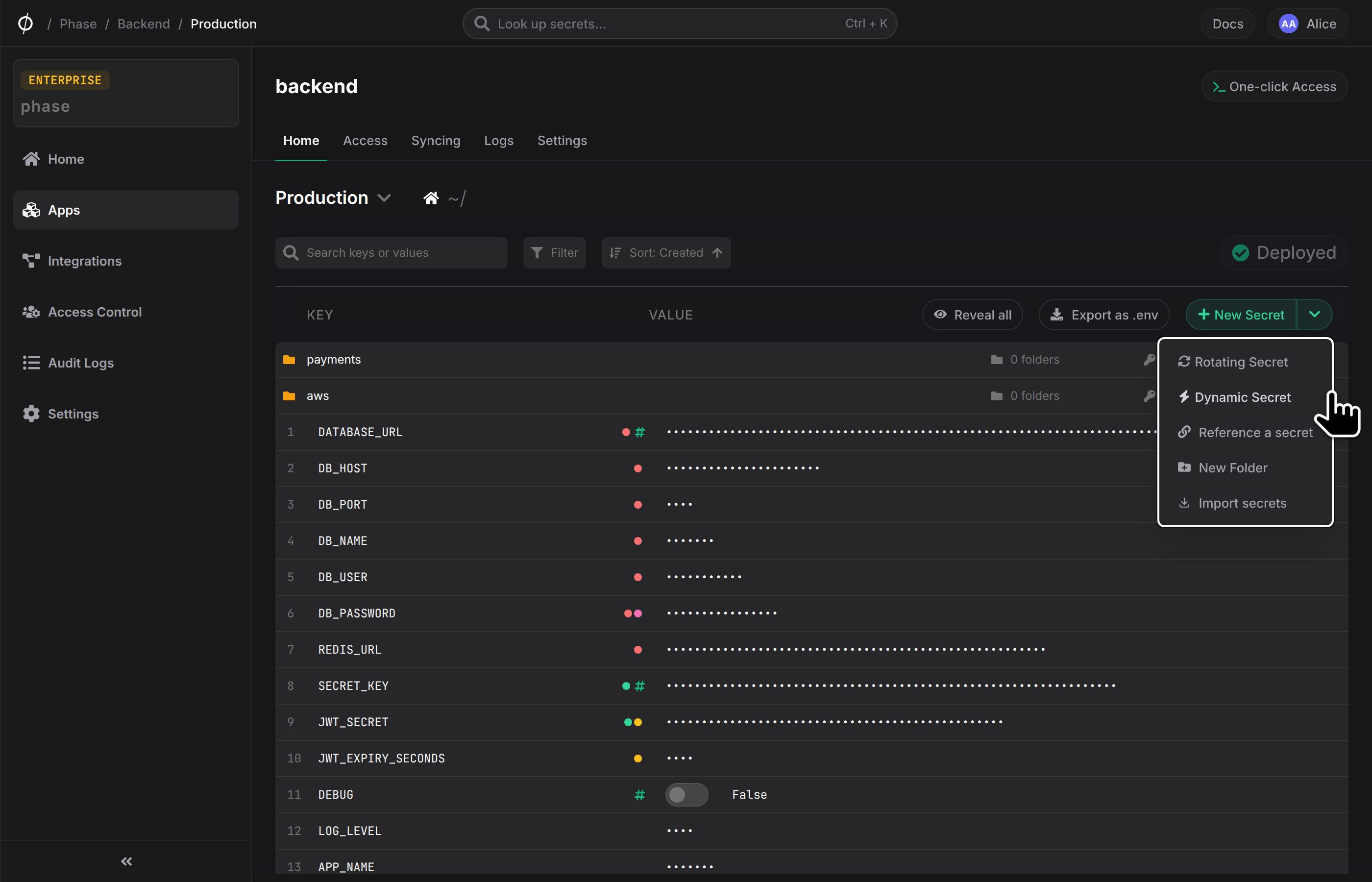Open Audit Logs in the sidebar
This screenshot has width=1372, height=882.
point(125,363)
